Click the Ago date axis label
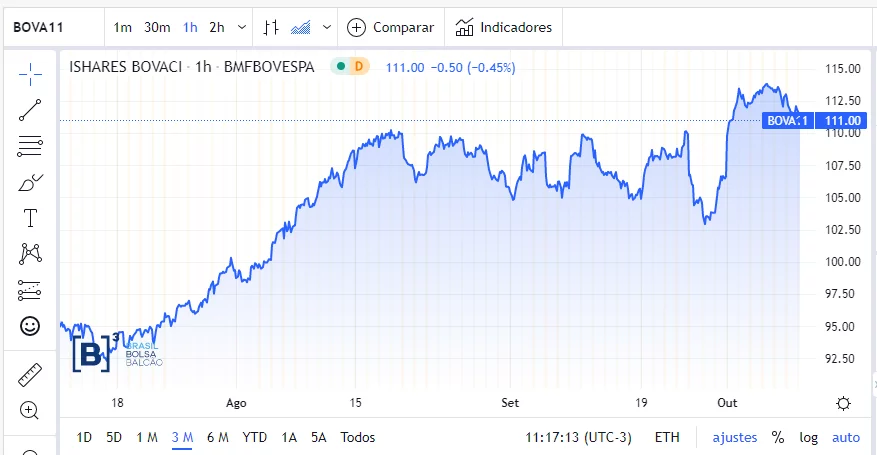This screenshot has width=877, height=455. pos(236,403)
